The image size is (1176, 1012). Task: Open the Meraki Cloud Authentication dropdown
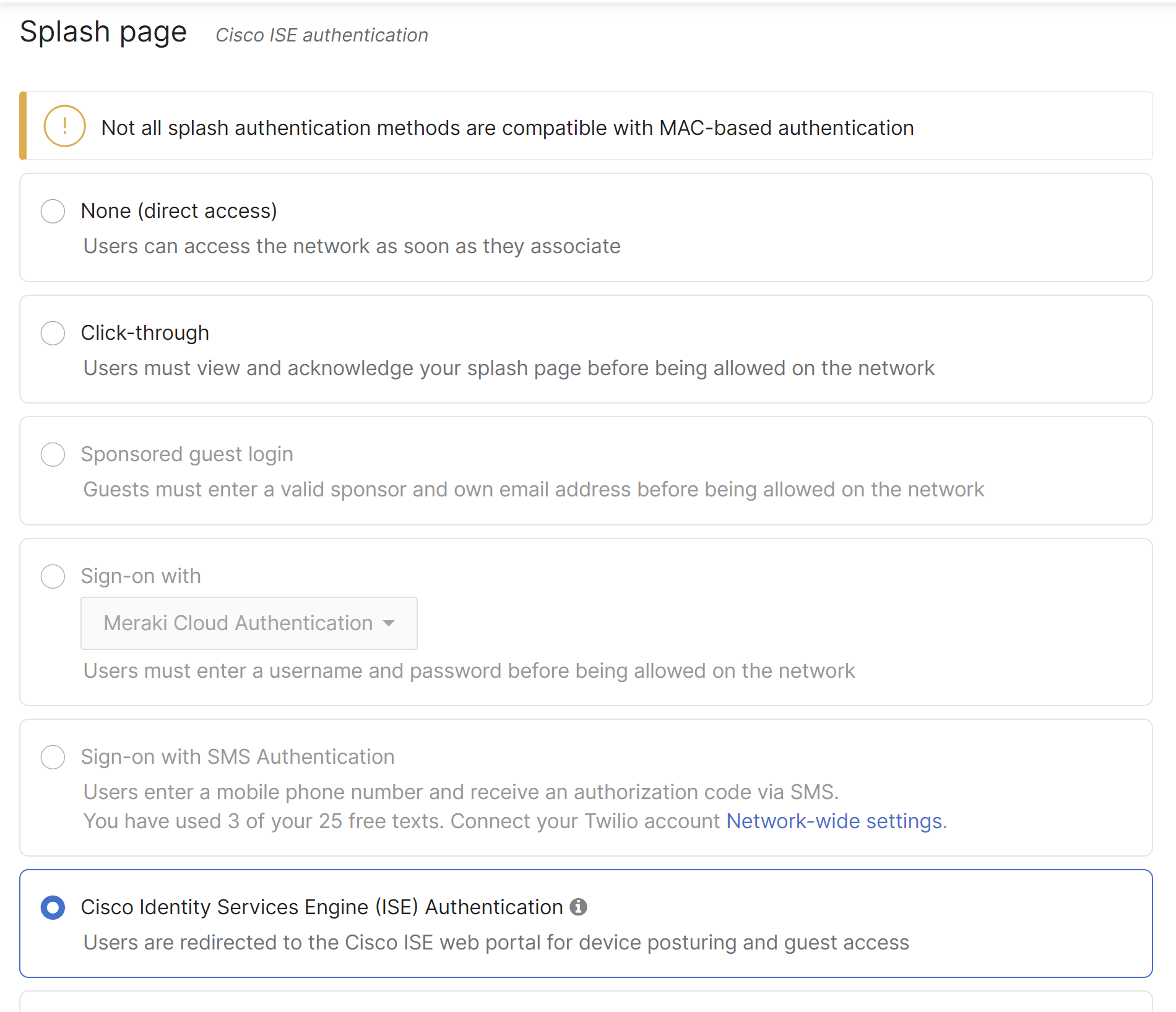248,623
